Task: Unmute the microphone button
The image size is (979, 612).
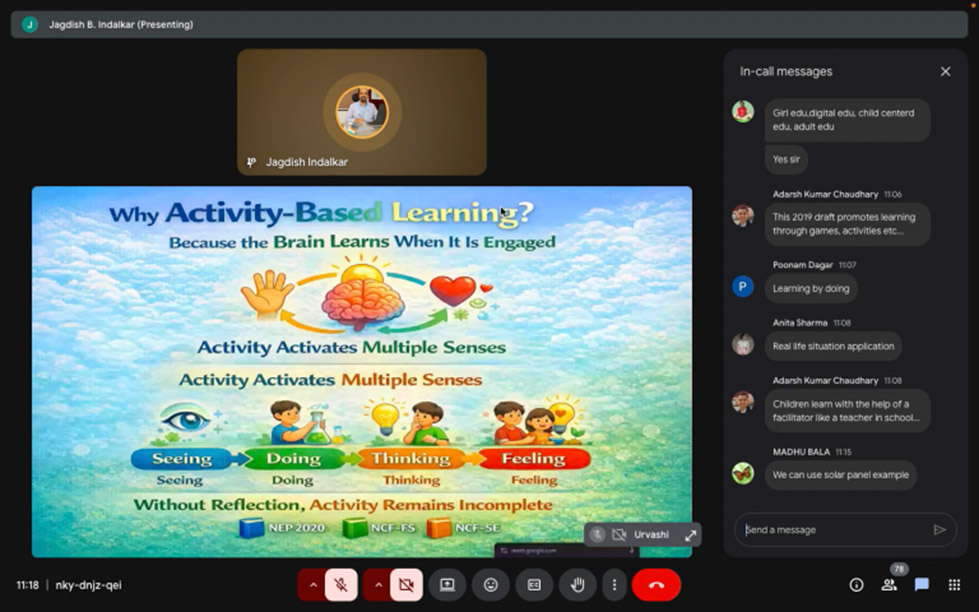Action: point(341,585)
